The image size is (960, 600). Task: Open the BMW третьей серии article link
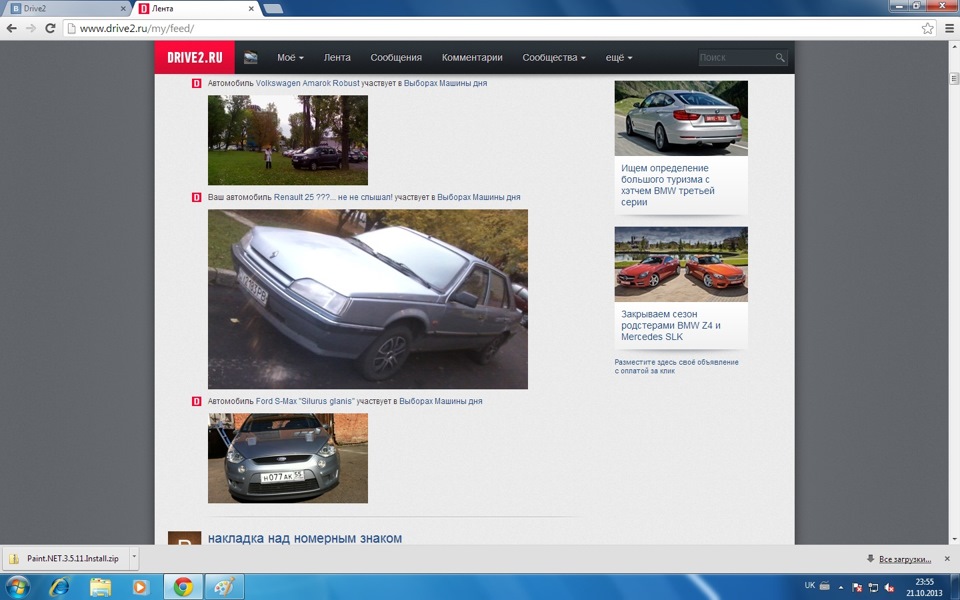point(668,185)
